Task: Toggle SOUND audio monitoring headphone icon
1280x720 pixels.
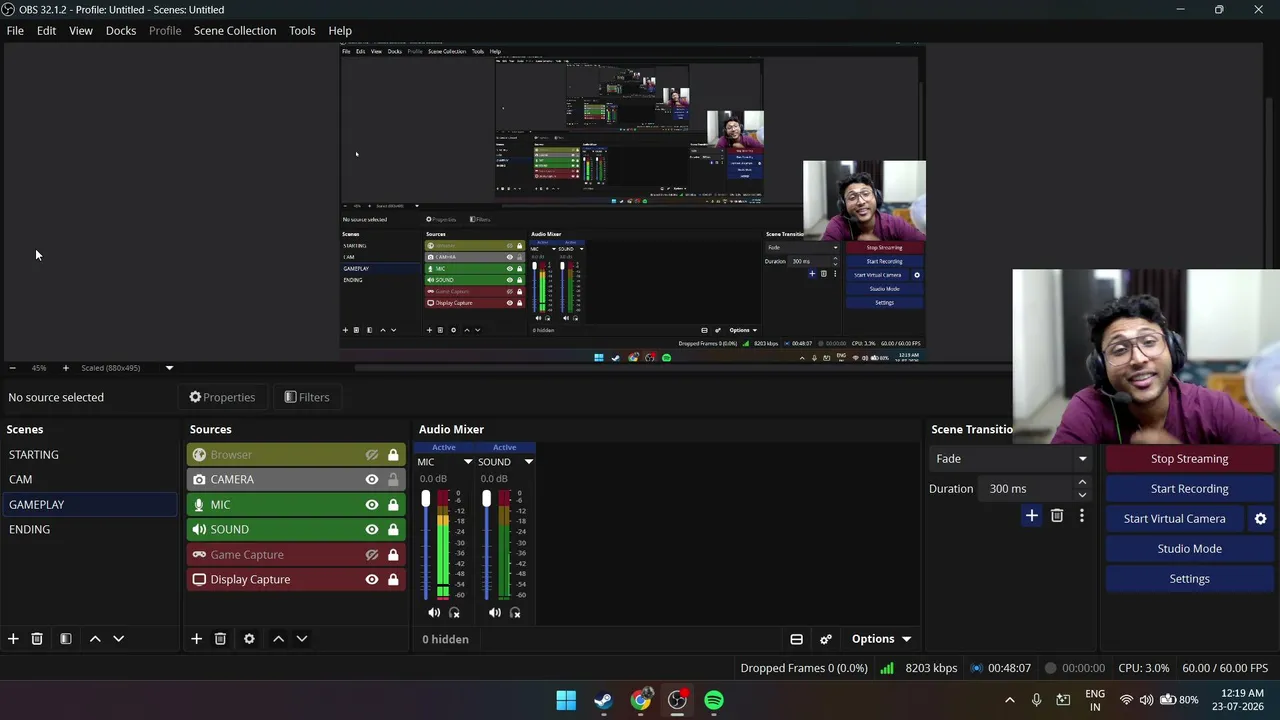Action: coord(515,613)
